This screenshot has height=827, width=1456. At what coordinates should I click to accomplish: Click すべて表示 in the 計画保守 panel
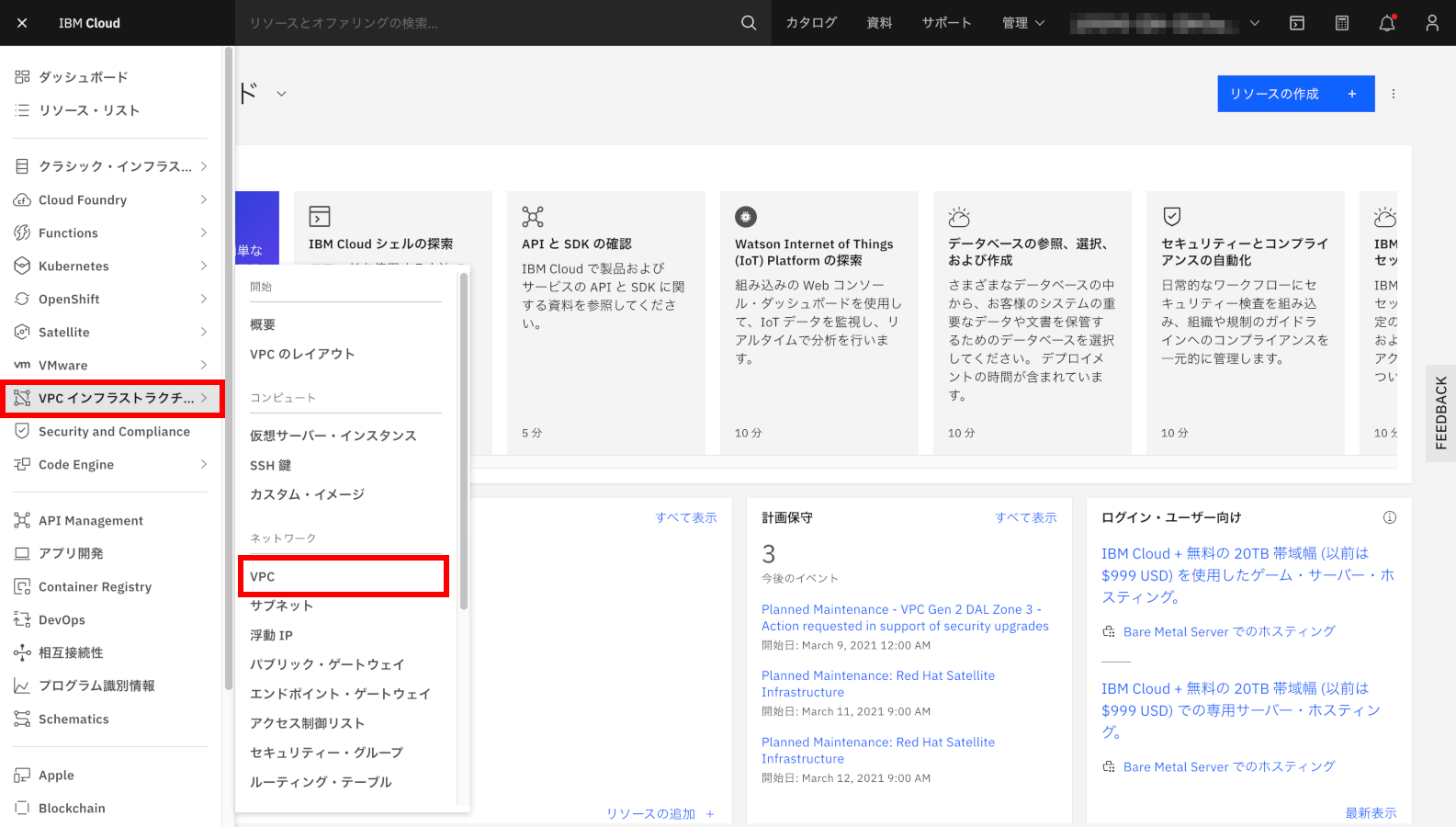(x=1026, y=517)
